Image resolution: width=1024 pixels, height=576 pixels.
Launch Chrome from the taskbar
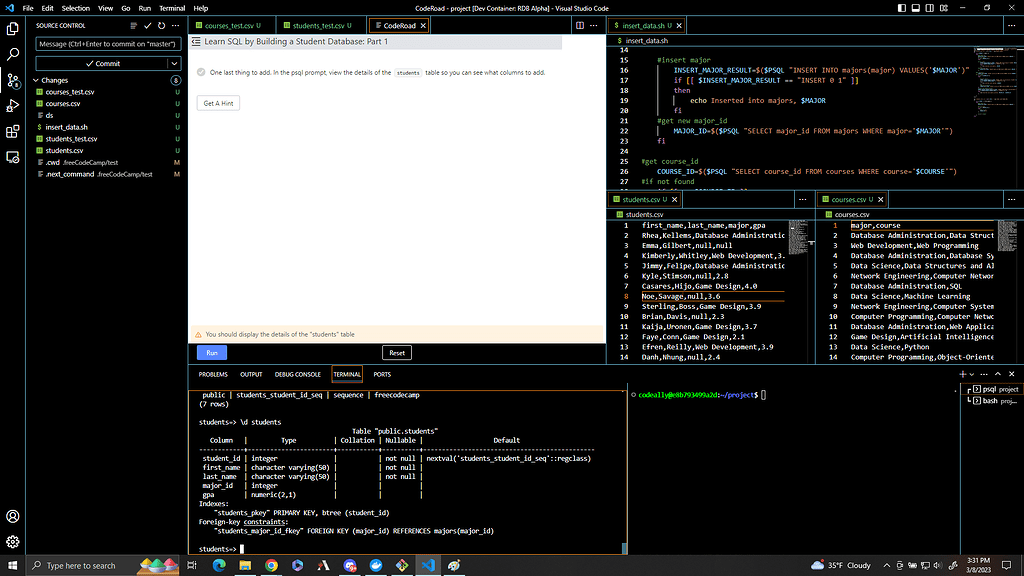pyautogui.click(x=271, y=565)
